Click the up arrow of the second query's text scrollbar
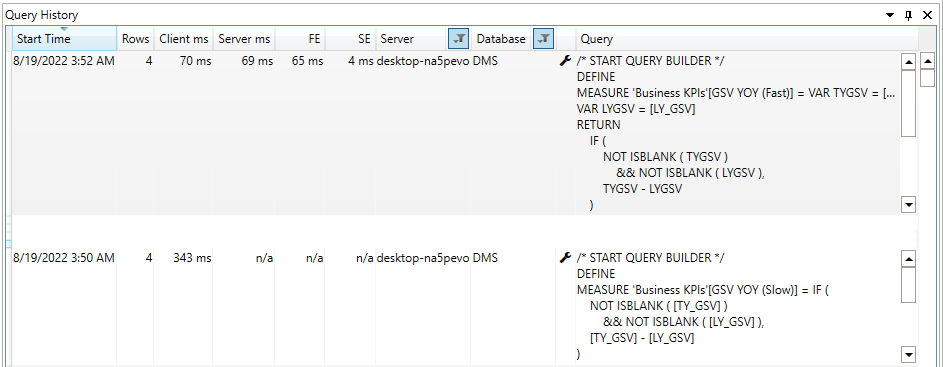 point(908,259)
